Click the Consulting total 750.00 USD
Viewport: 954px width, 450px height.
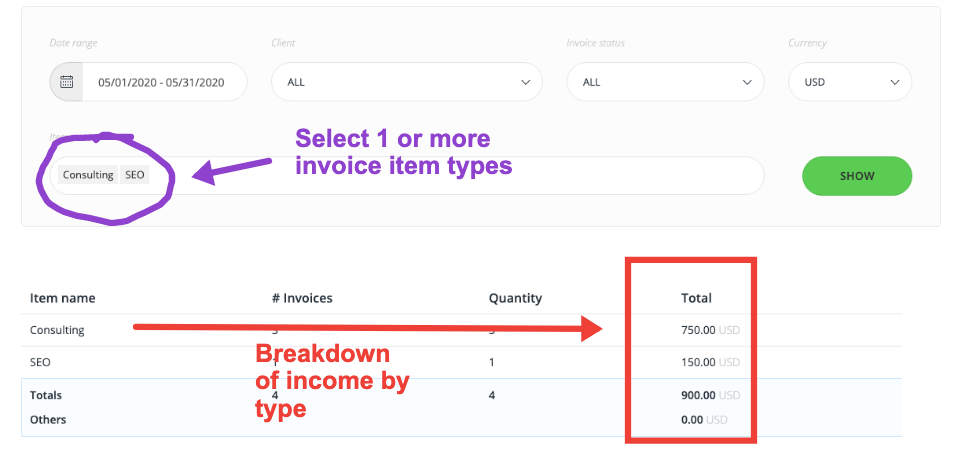tap(710, 330)
